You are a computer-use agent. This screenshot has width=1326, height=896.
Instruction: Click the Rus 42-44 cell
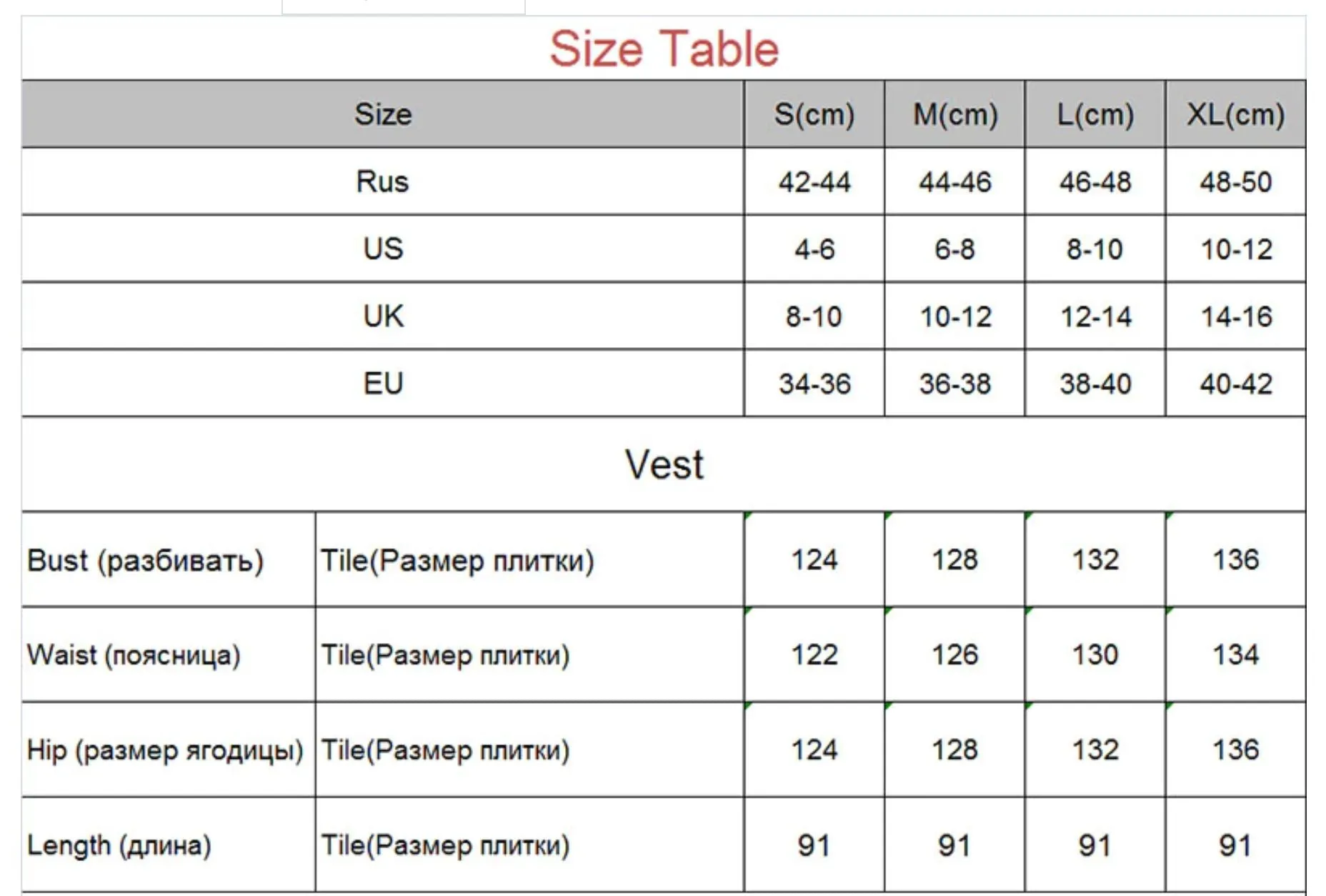[x=814, y=181]
